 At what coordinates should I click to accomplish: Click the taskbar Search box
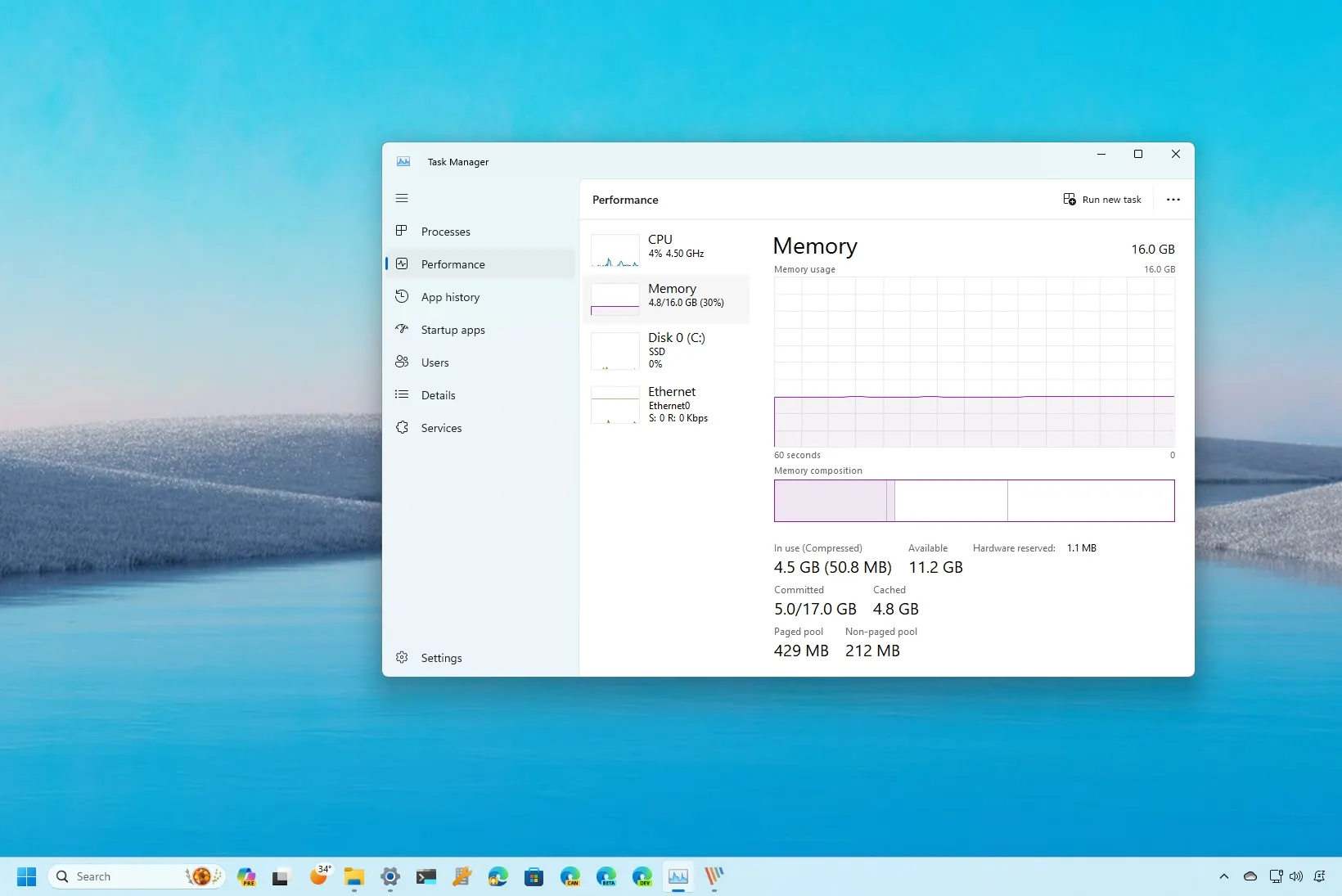136,876
